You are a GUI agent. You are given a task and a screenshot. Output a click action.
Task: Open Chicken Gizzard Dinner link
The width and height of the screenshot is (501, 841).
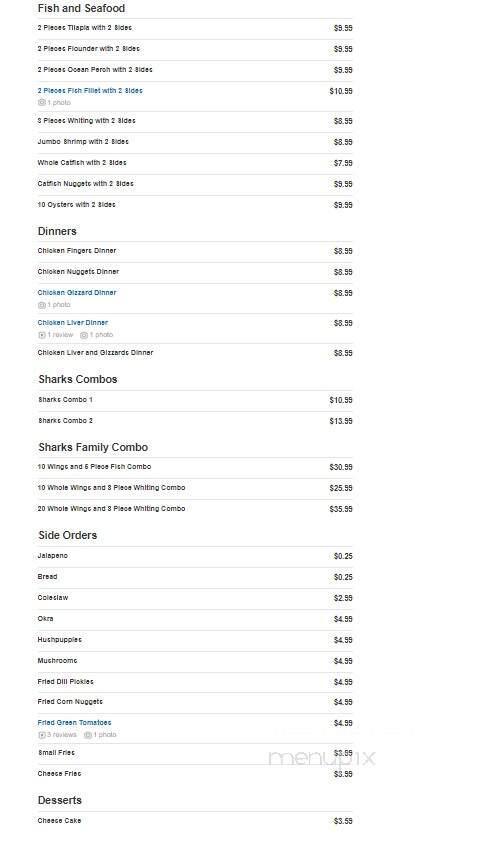click(77, 293)
